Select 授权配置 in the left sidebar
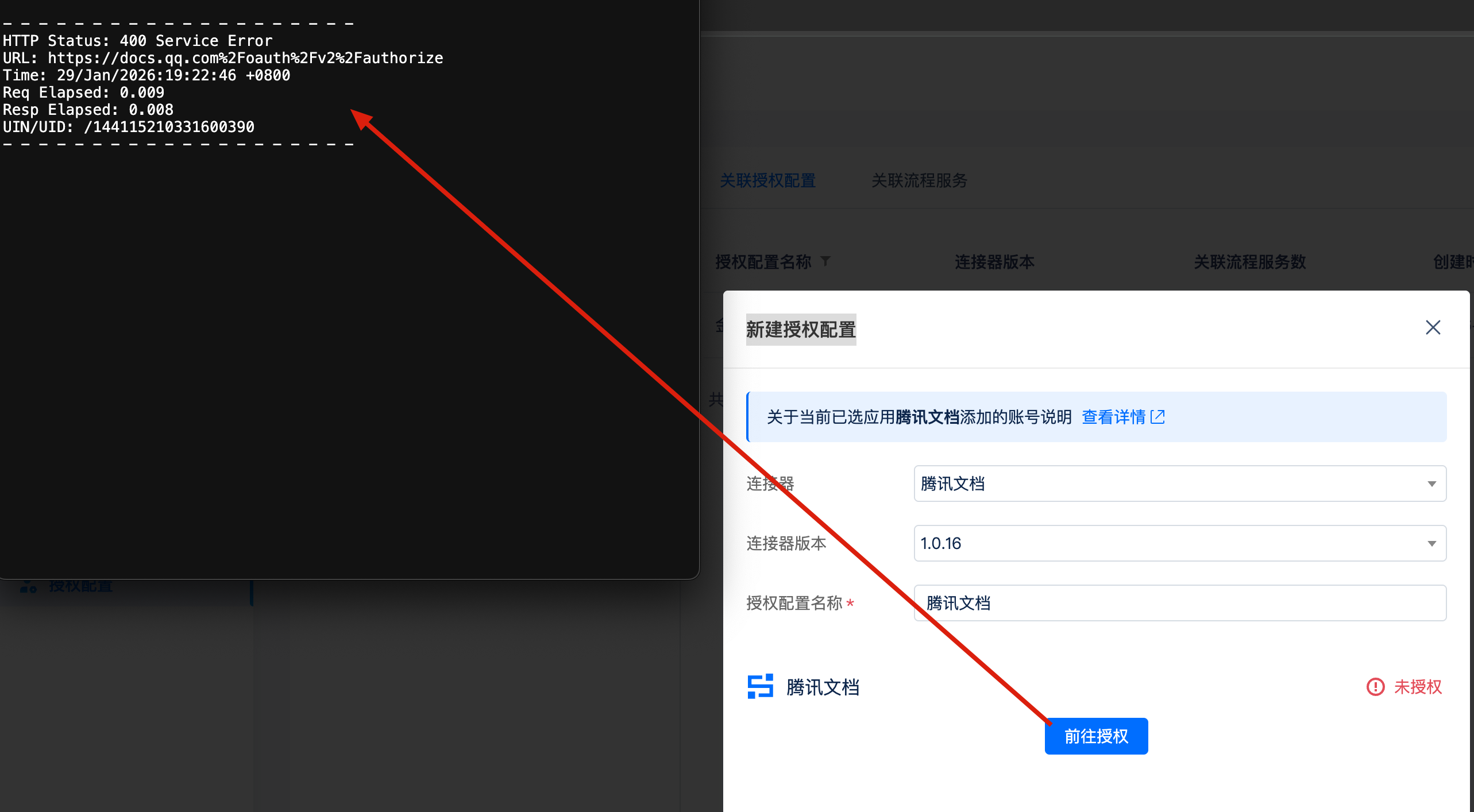 tap(80, 587)
